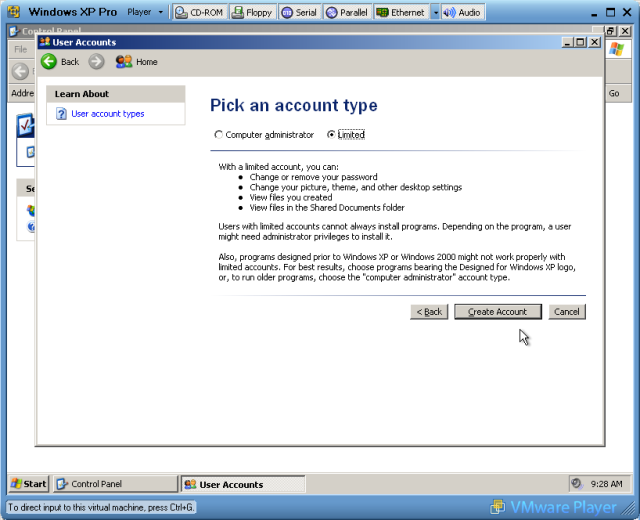The width and height of the screenshot is (640, 520).
Task: Switch to User Accounts taskbar button
Action: pyautogui.click(x=243, y=484)
